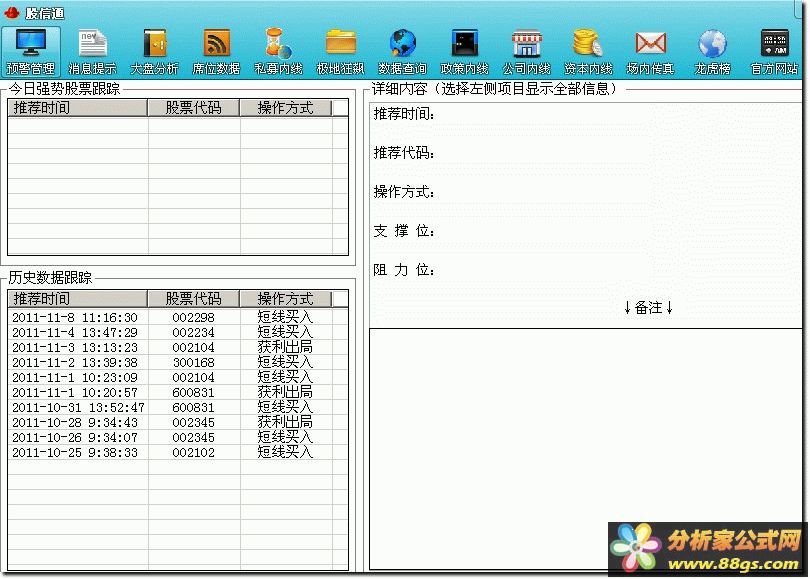
Task: Click stock code 300168
Action: [193, 362]
